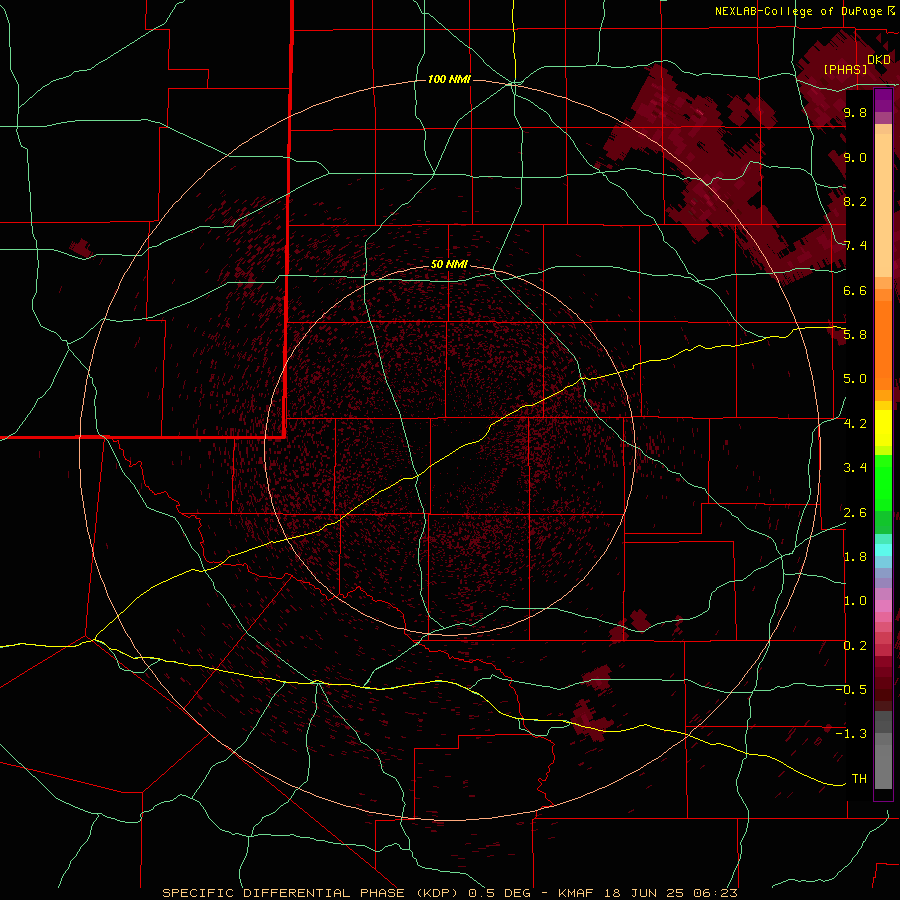Click the "[PHAS]" legend label
The image size is (900, 900).
(845, 70)
